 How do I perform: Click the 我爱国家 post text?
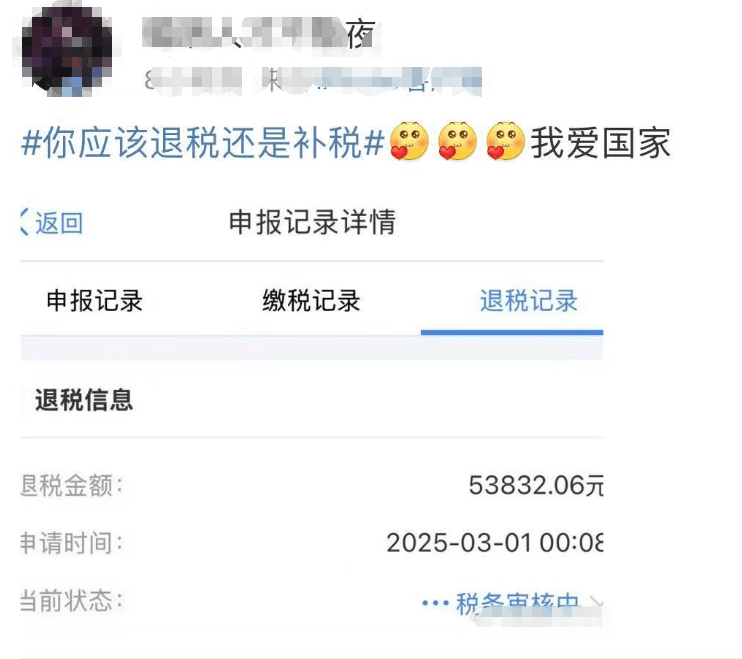point(601,143)
